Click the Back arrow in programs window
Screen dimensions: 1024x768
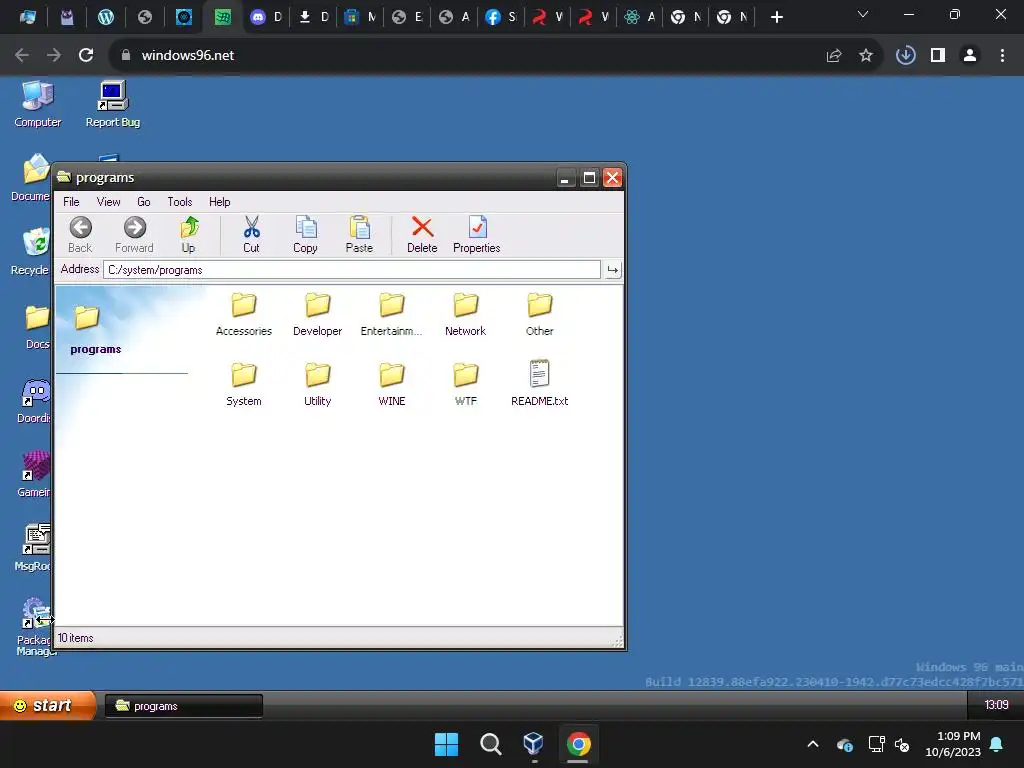coord(80,234)
